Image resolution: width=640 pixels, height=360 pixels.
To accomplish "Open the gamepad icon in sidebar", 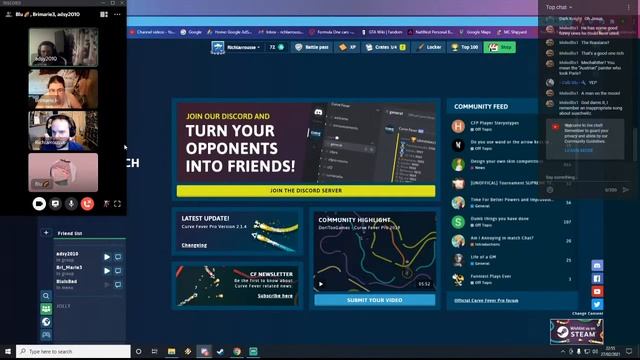I will click(x=46, y=335).
